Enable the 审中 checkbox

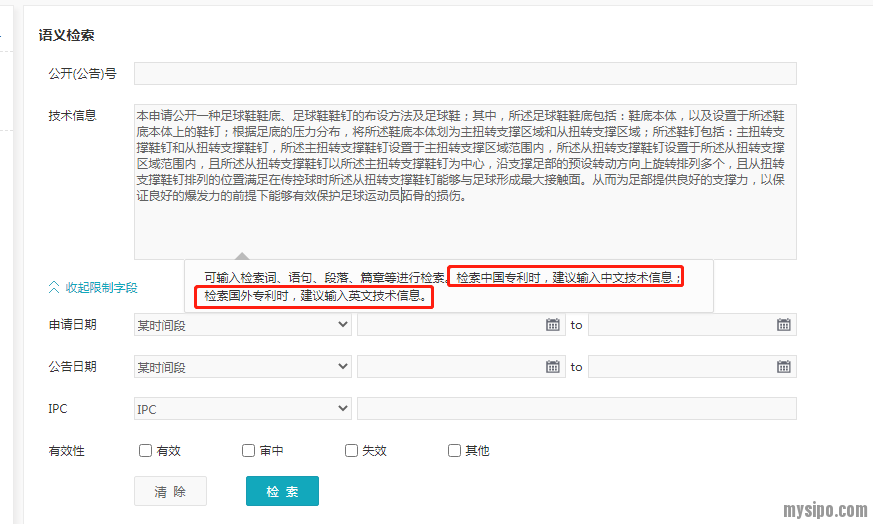pos(249,451)
